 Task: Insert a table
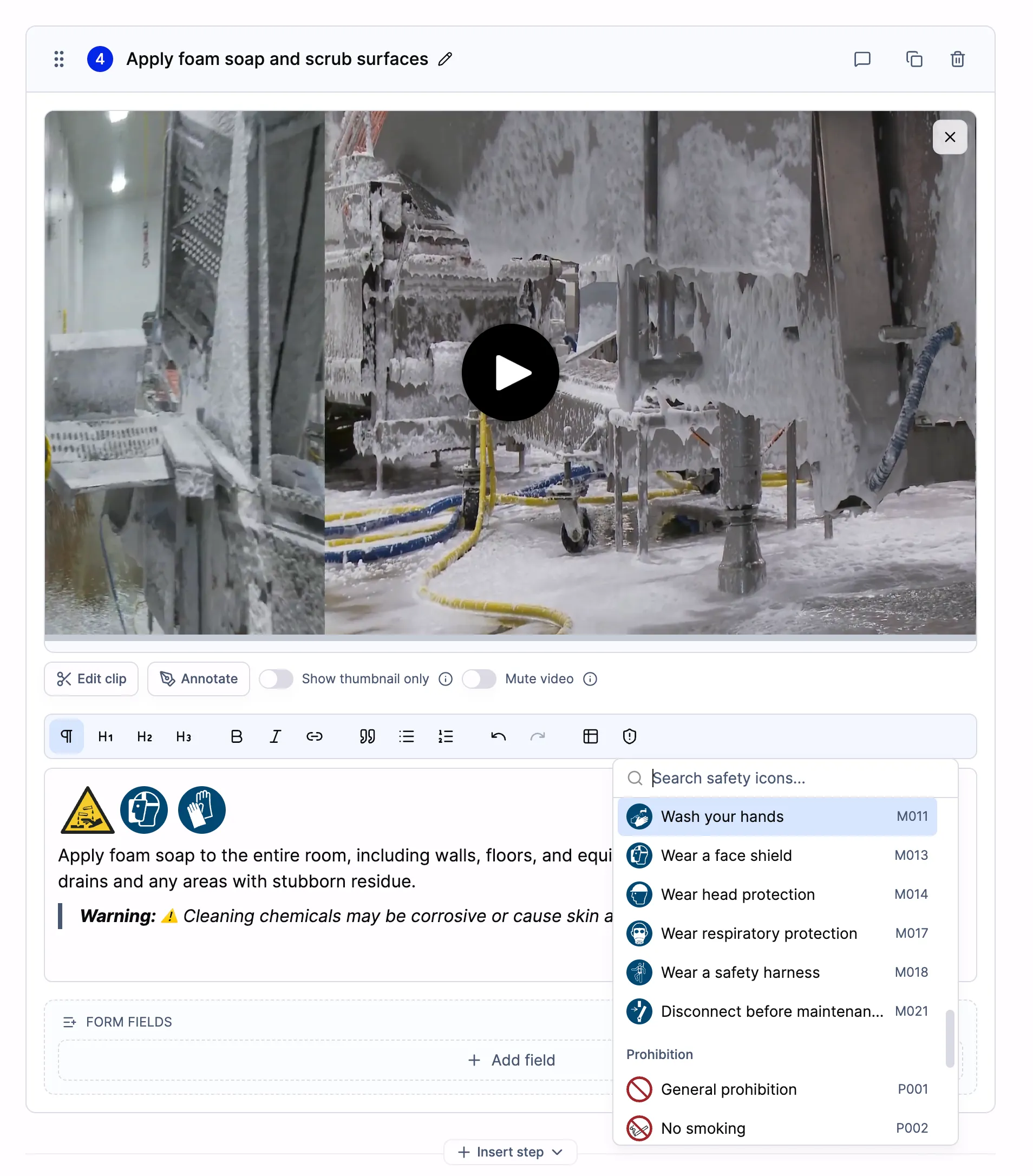click(591, 736)
